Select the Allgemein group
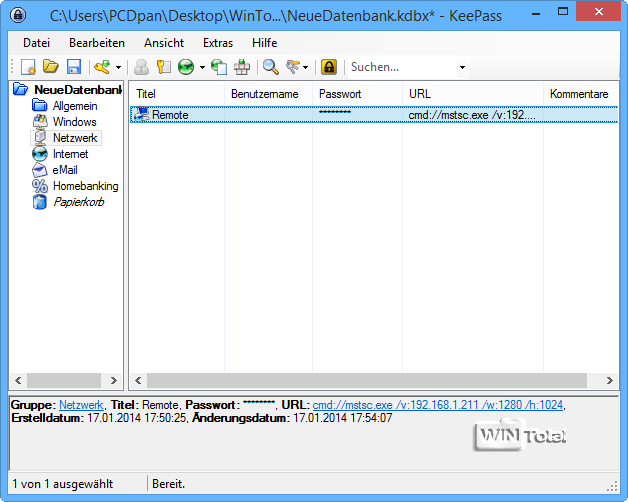Viewport: 628px width, 502px height. [75, 106]
